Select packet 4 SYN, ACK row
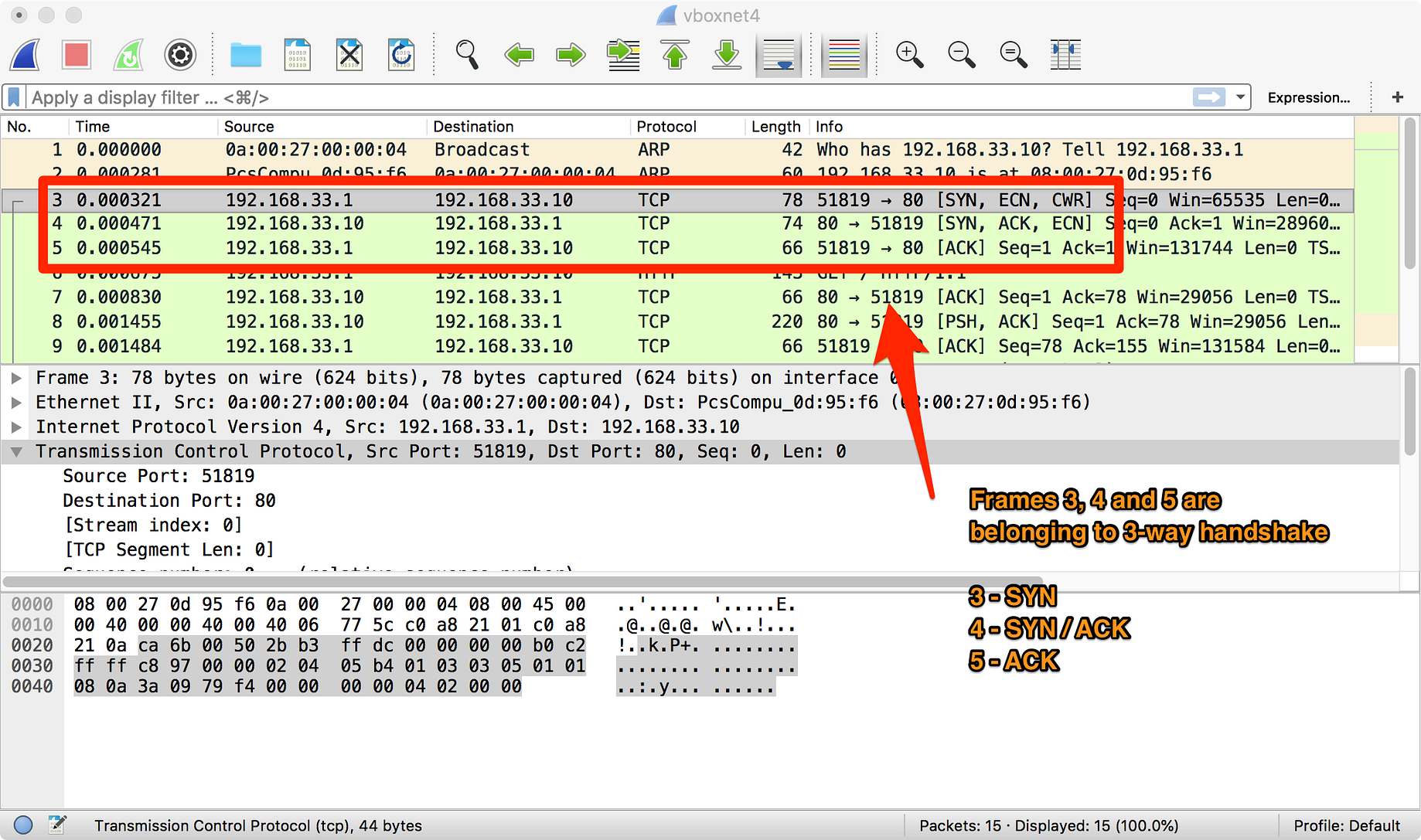 677,224
